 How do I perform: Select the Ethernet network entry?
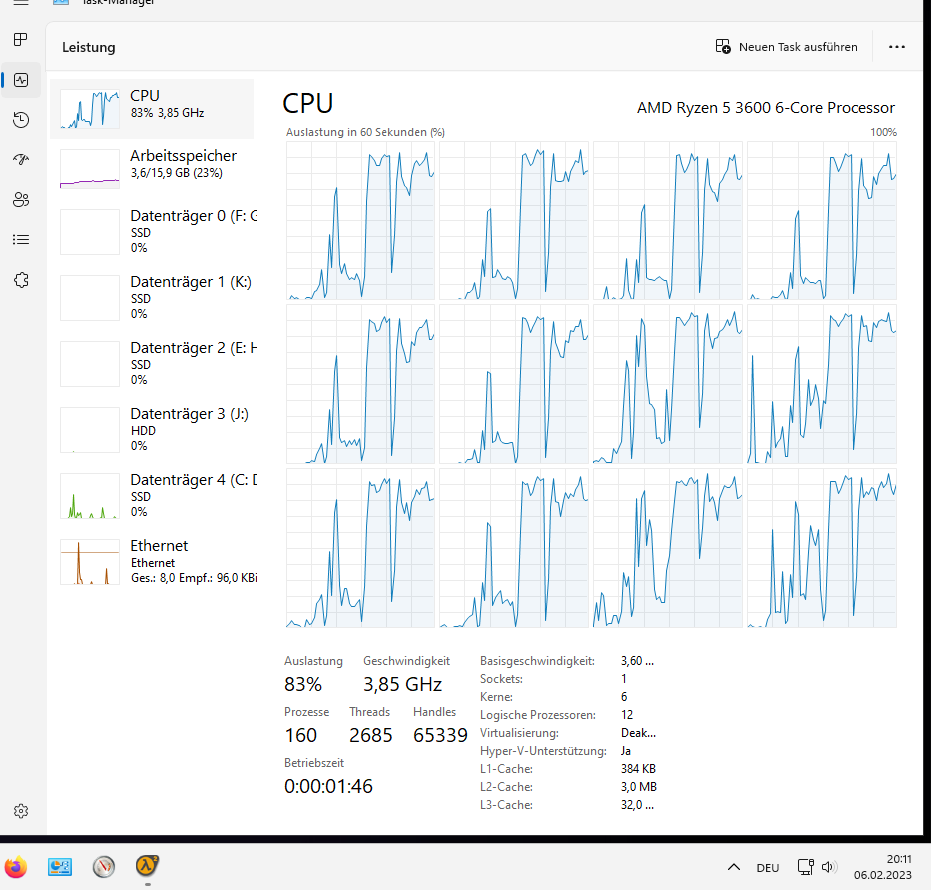click(152, 561)
